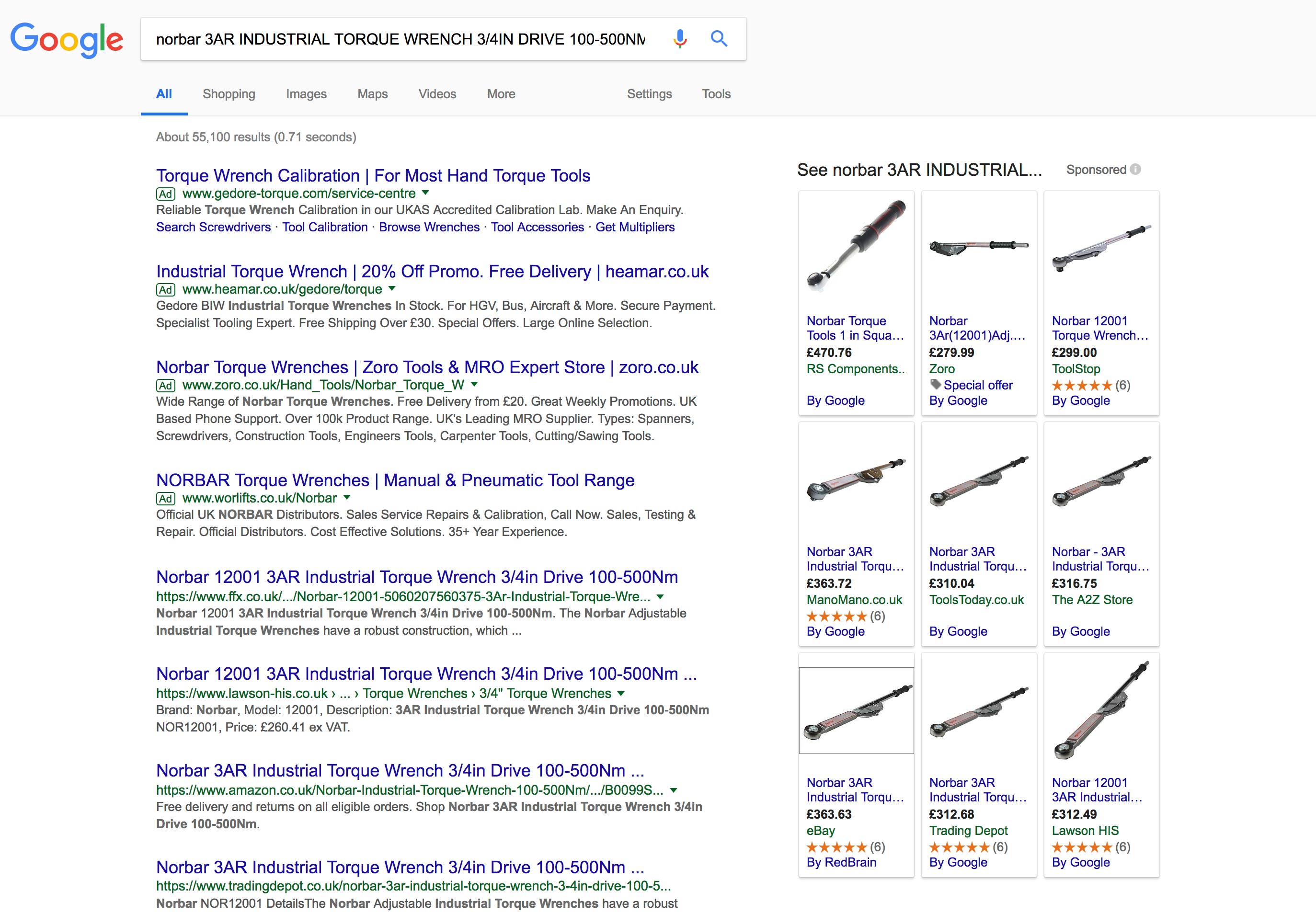Expand dropdown arrow next to zoro.co.uk URL
The height and width of the screenshot is (914, 1316).
(x=474, y=384)
